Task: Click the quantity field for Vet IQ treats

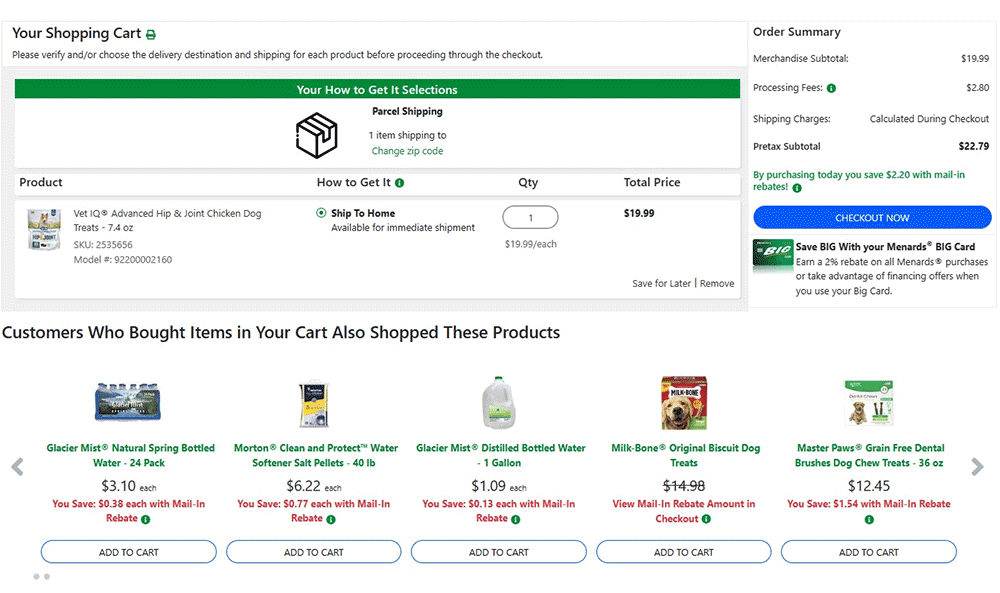Action: click(530, 218)
